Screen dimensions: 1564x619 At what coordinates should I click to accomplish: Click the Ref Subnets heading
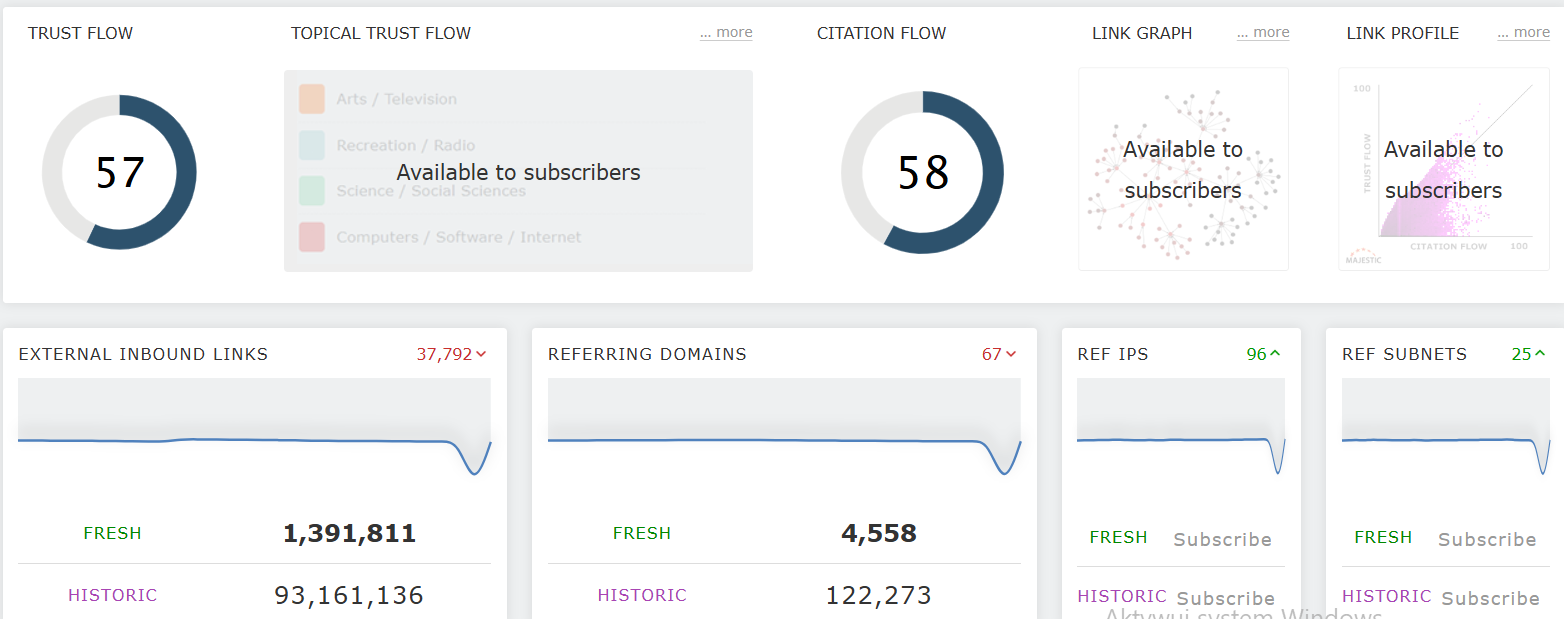[1404, 354]
